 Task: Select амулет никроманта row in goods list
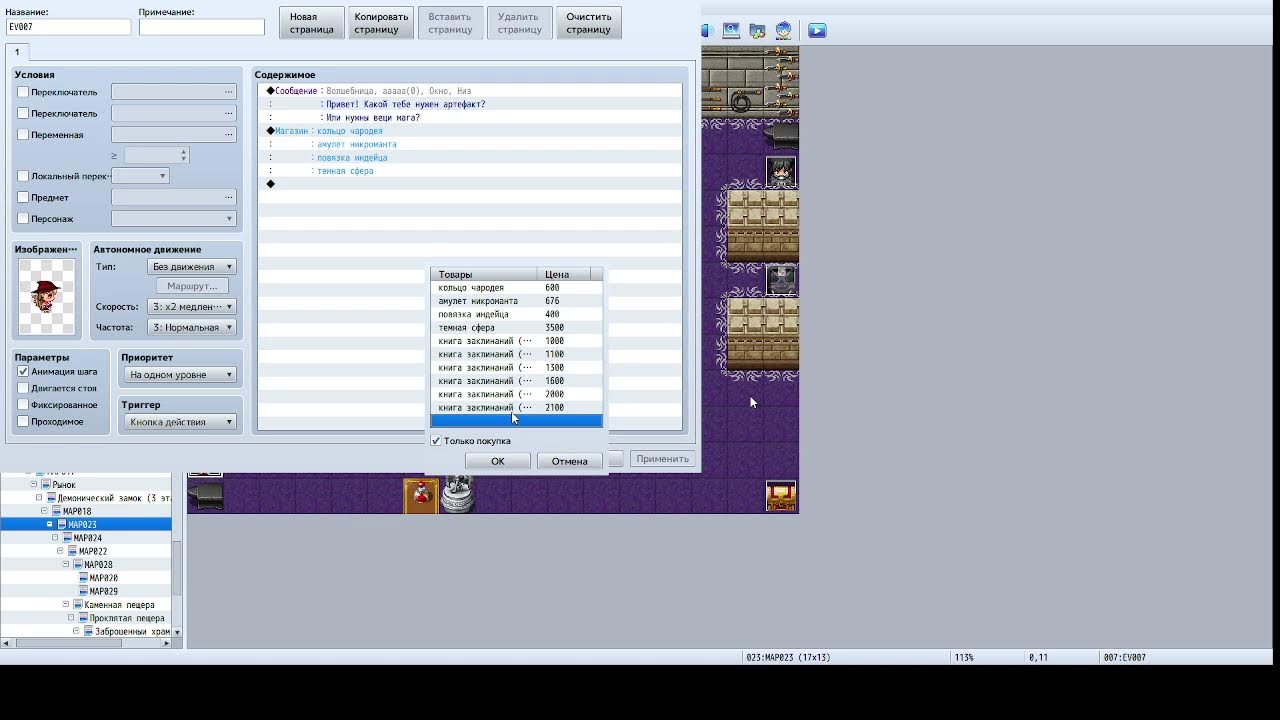(x=516, y=301)
